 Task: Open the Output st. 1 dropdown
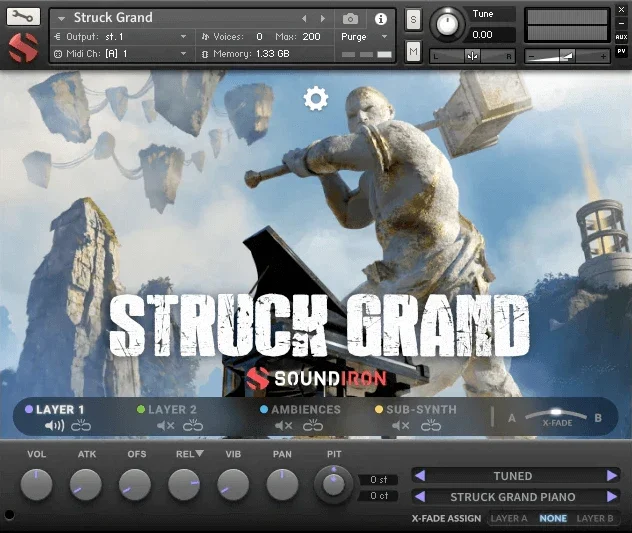(122, 37)
